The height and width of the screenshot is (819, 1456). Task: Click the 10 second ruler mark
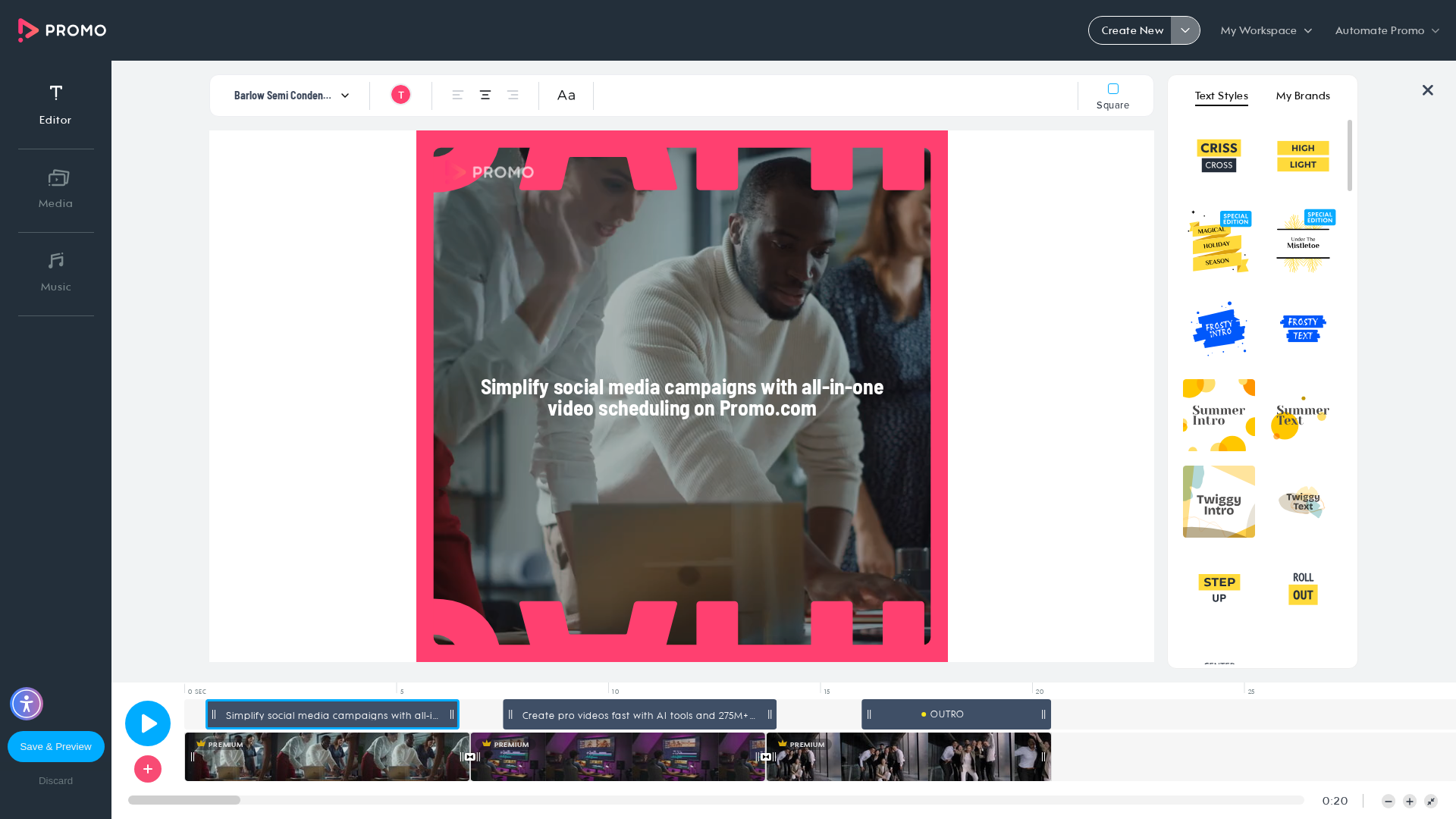coord(615,691)
